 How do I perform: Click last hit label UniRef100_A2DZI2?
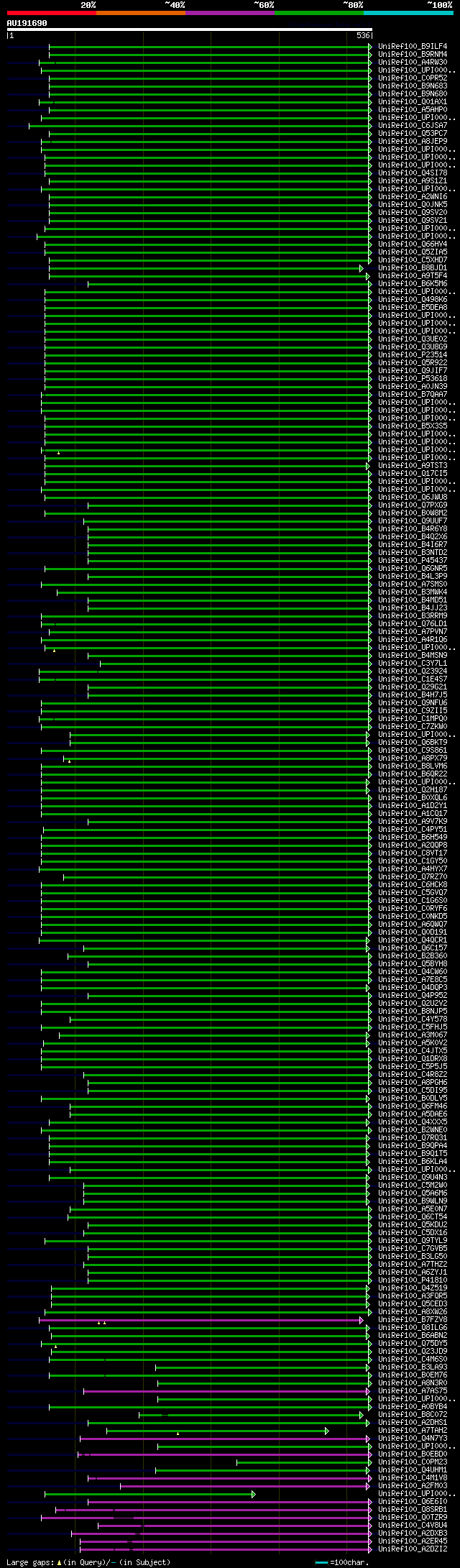tap(413, 1549)
